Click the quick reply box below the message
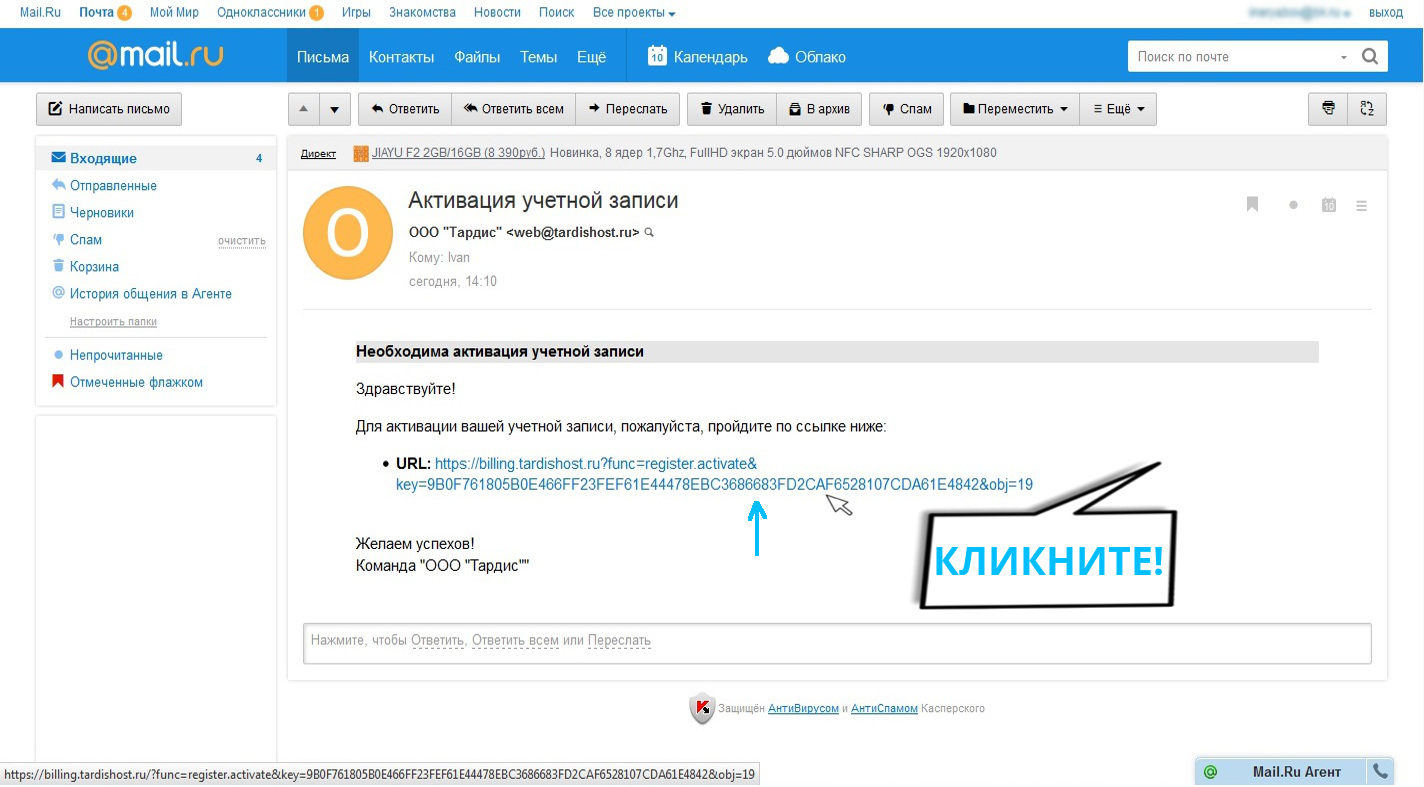This screenshot has width=1424, height=787. [837, 644]
